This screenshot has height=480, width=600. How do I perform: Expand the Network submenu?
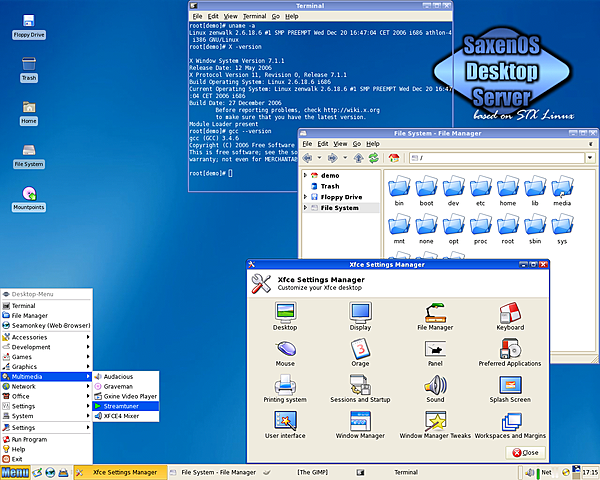pos(46,387)
